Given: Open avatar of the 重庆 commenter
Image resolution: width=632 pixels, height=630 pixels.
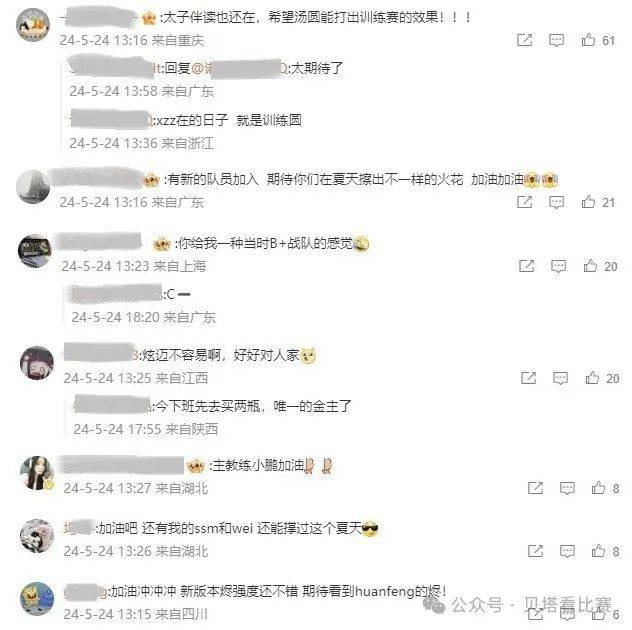Looking at the screenshot, I should [33, 25].
